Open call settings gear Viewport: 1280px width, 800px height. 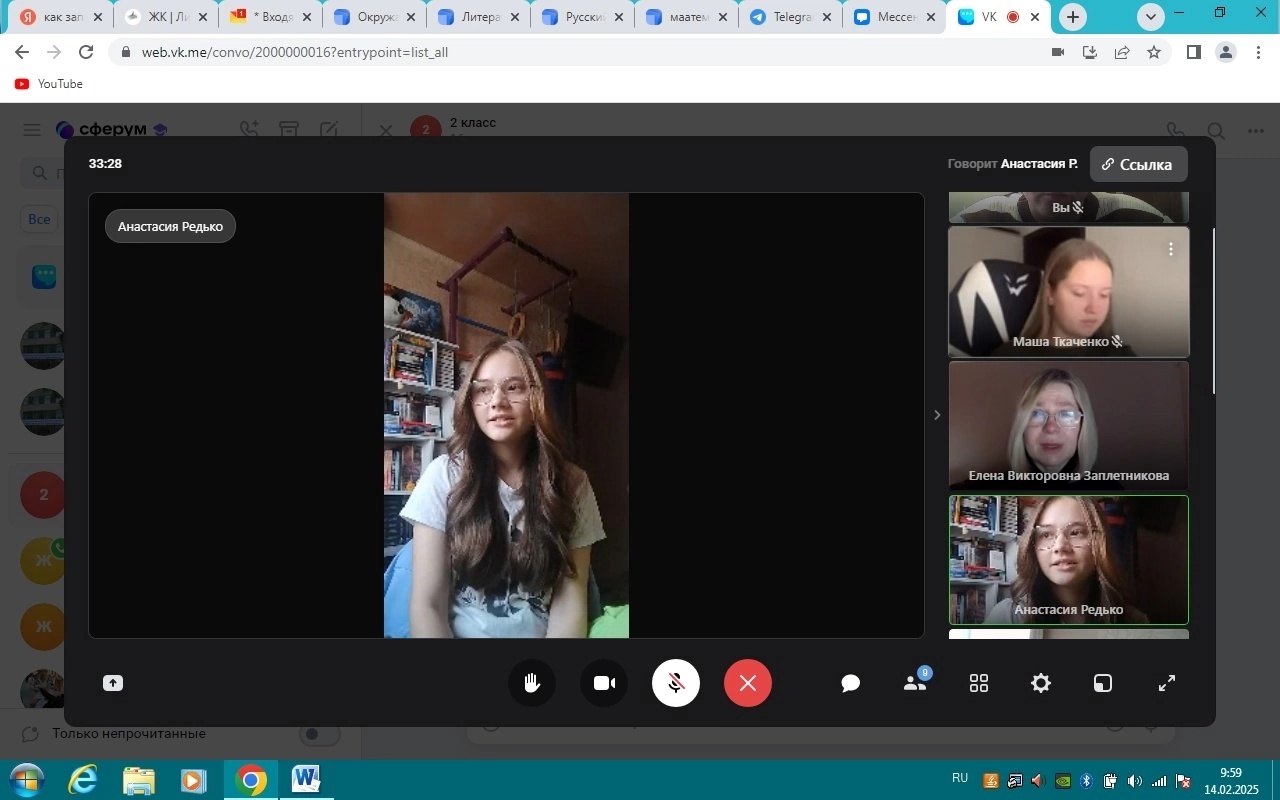pyautogui.click(x=1041, y=683)
